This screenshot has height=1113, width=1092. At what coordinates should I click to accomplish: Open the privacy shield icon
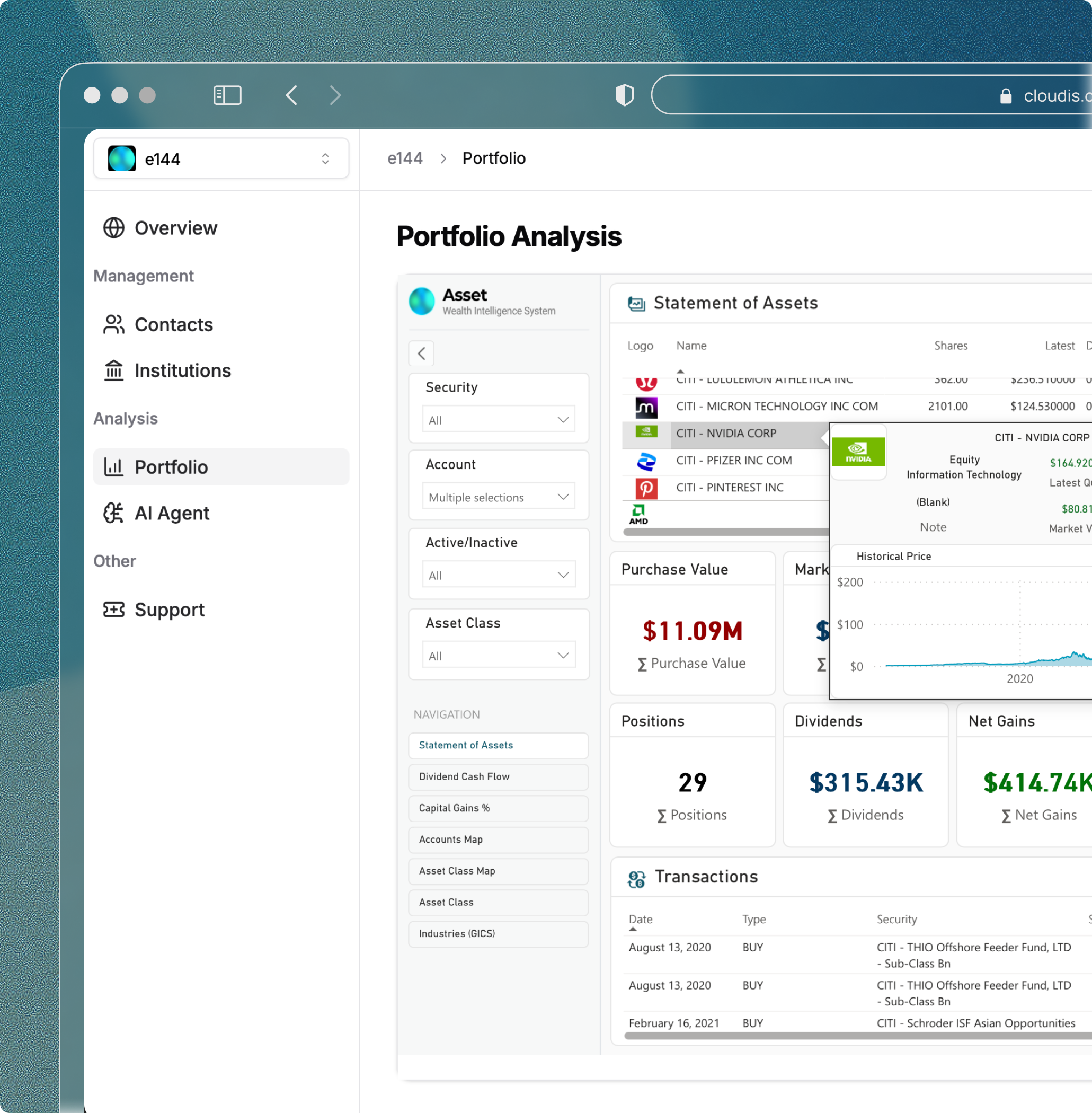pos(624,95)
